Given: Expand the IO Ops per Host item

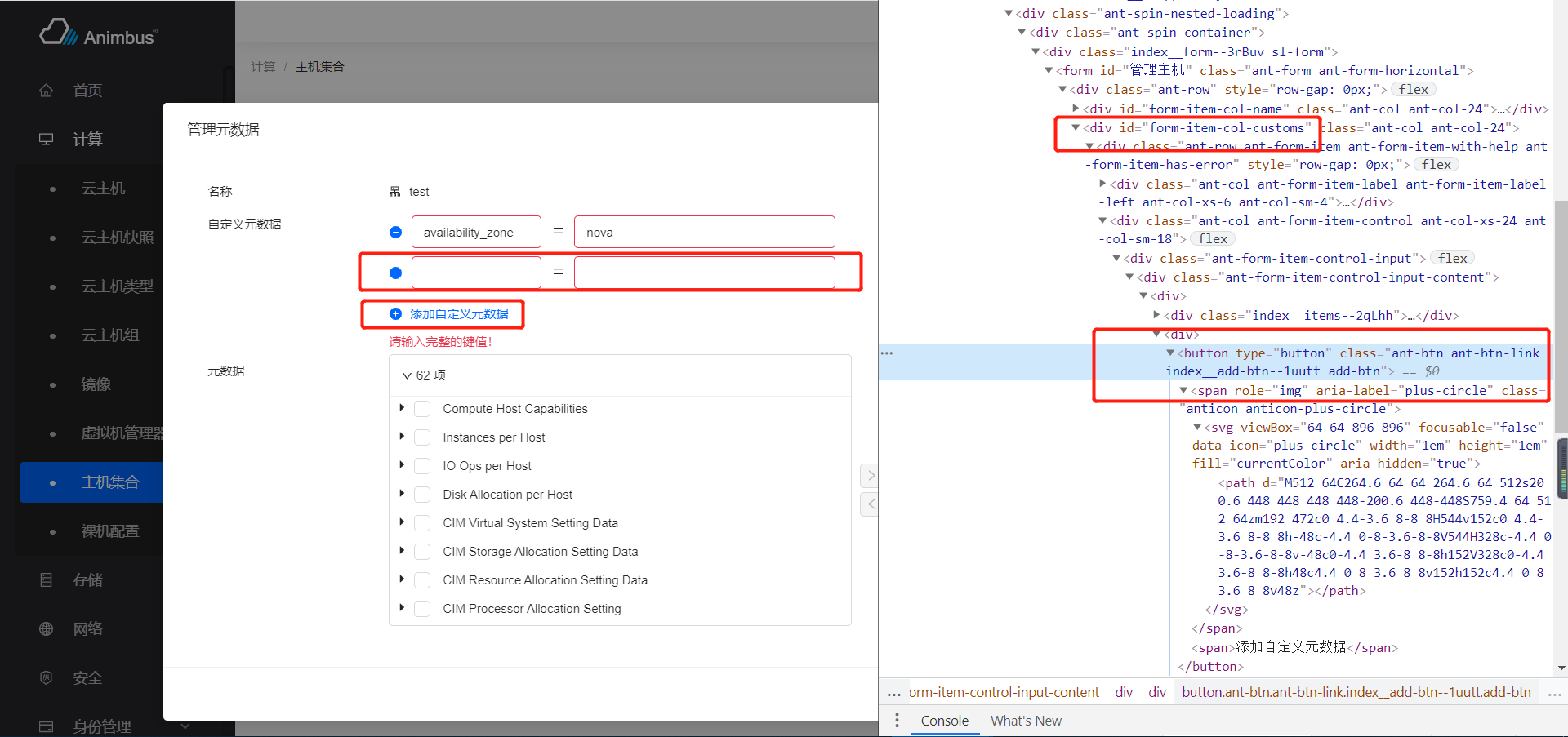Looking at the screenshot, I should [402, 465].
